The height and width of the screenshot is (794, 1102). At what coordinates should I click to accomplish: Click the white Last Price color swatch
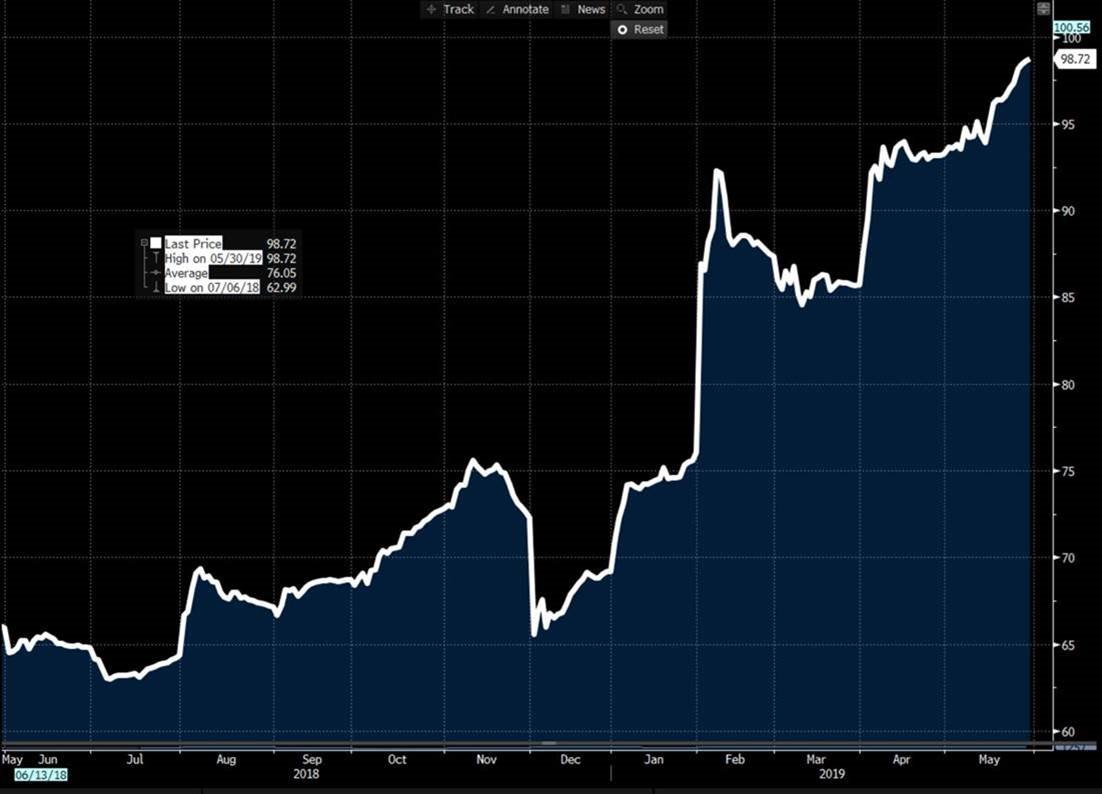(x=156, y=243)
